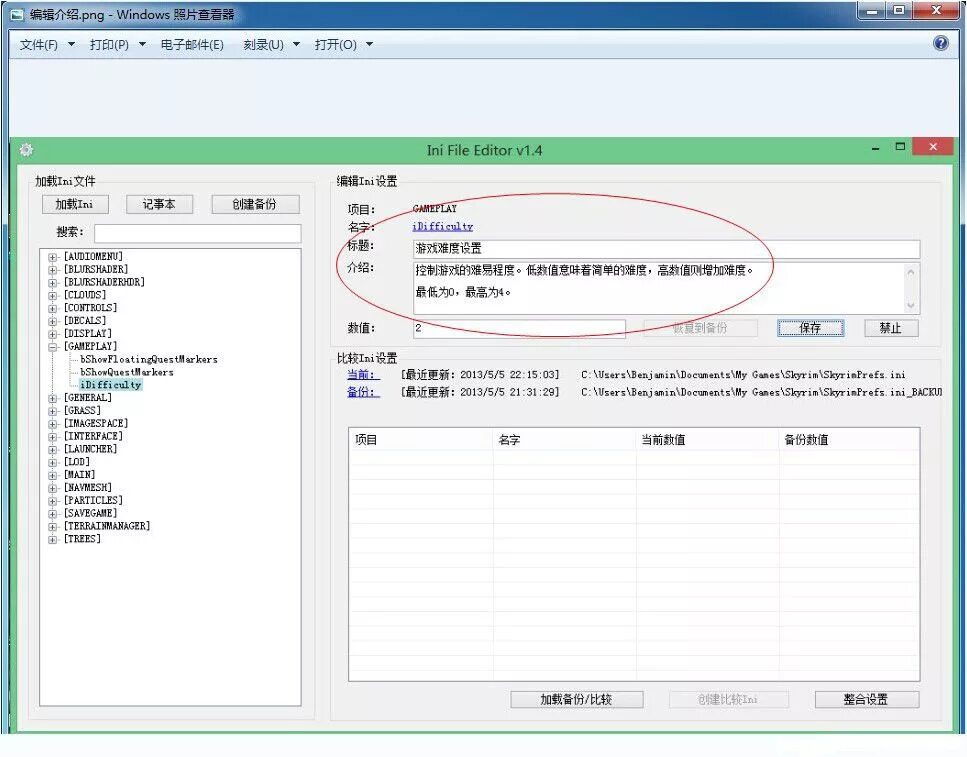Screen dimensions: 967x757
Task: Click the 加载Ini button
Action: (x=75, y=204)
